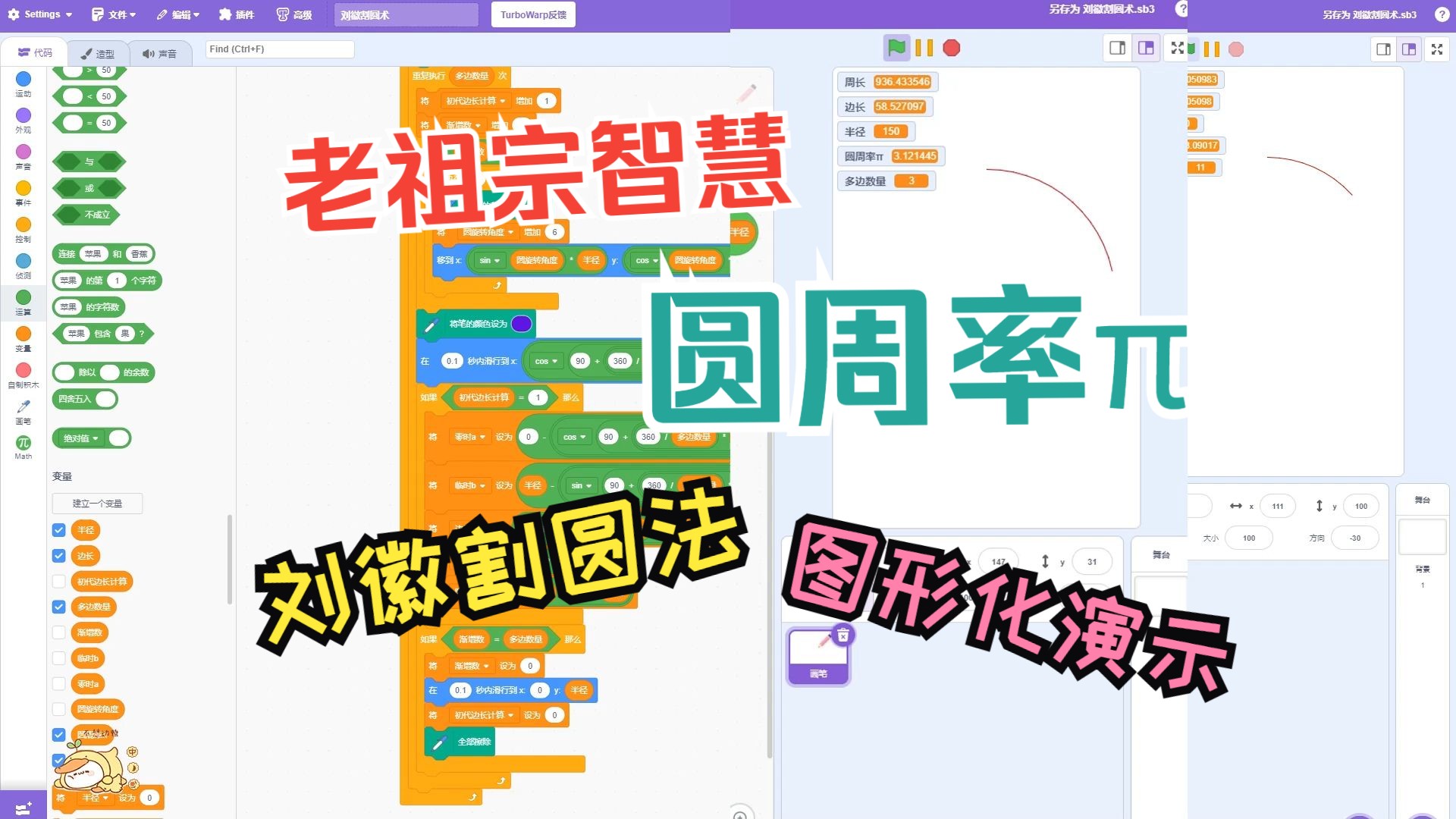
Task: Click 建立一个变量 to create a variable
Action: [97, 504]
